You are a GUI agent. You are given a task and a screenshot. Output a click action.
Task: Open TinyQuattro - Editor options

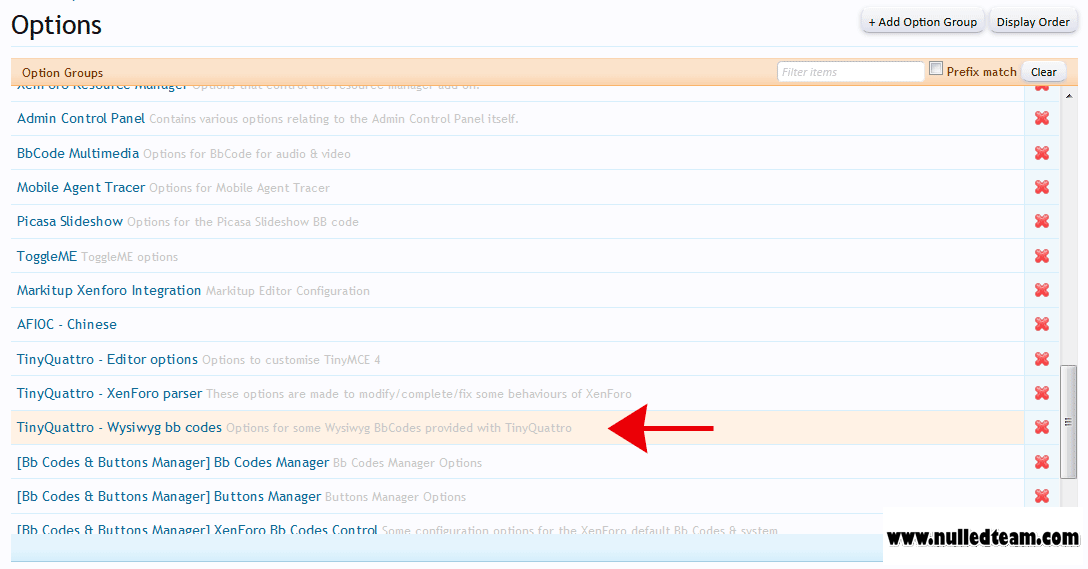pyautogui.click(x=107, y=359)
